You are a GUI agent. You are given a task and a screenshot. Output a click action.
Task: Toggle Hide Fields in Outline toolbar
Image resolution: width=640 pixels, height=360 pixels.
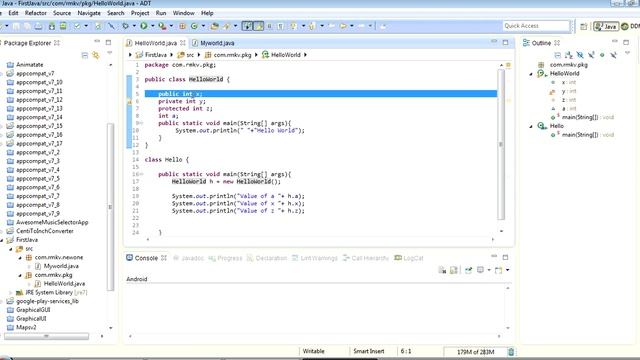[580, 55]
